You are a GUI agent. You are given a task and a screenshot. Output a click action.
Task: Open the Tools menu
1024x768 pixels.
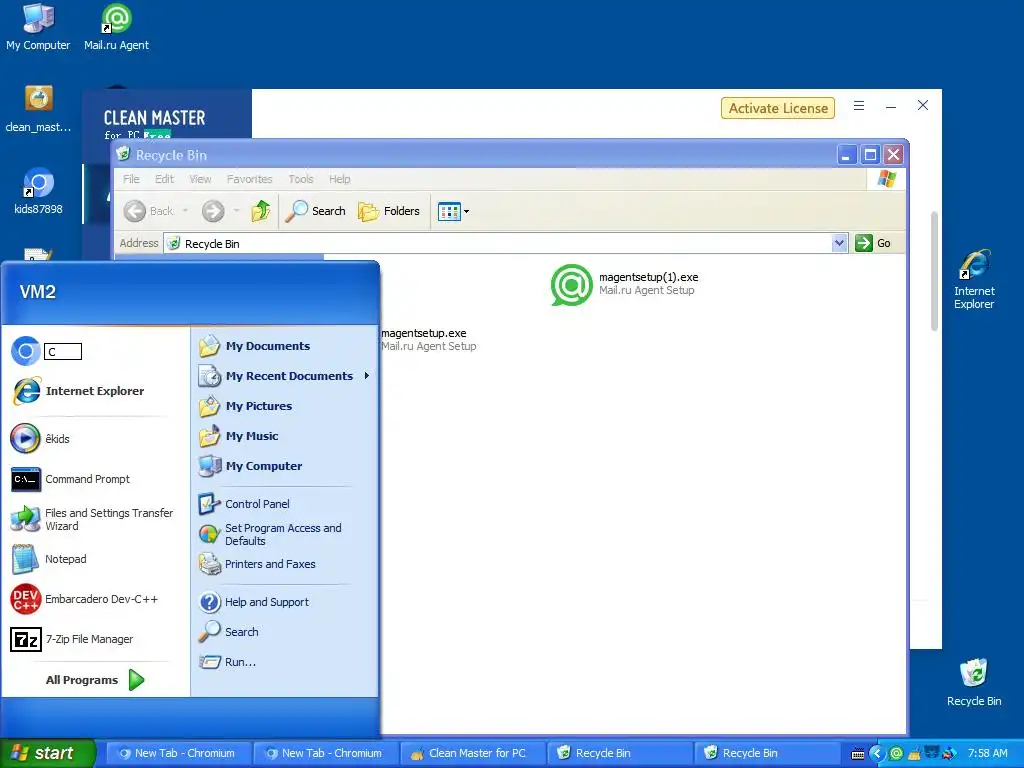301,179
